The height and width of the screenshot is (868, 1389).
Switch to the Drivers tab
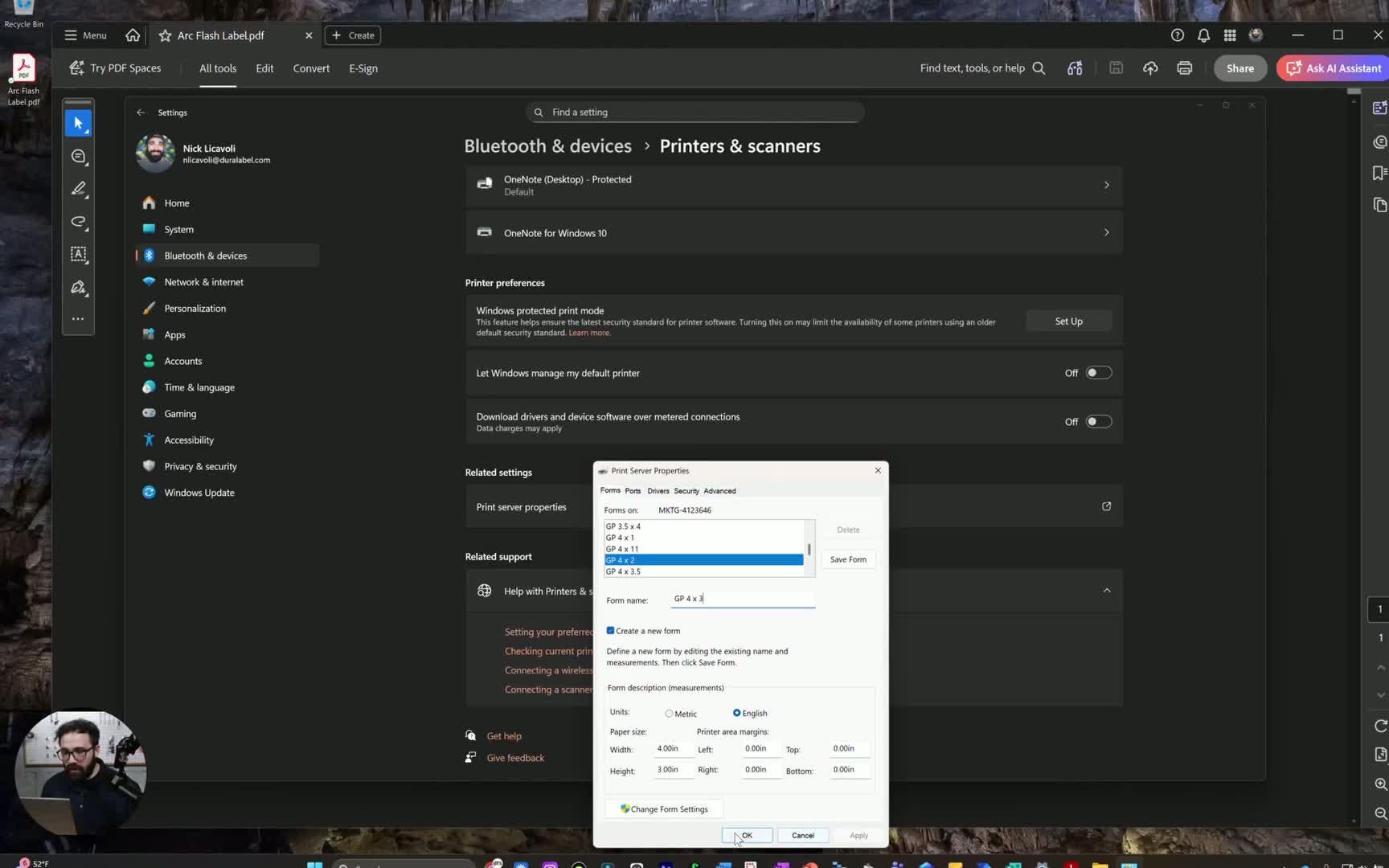[658, 491]
